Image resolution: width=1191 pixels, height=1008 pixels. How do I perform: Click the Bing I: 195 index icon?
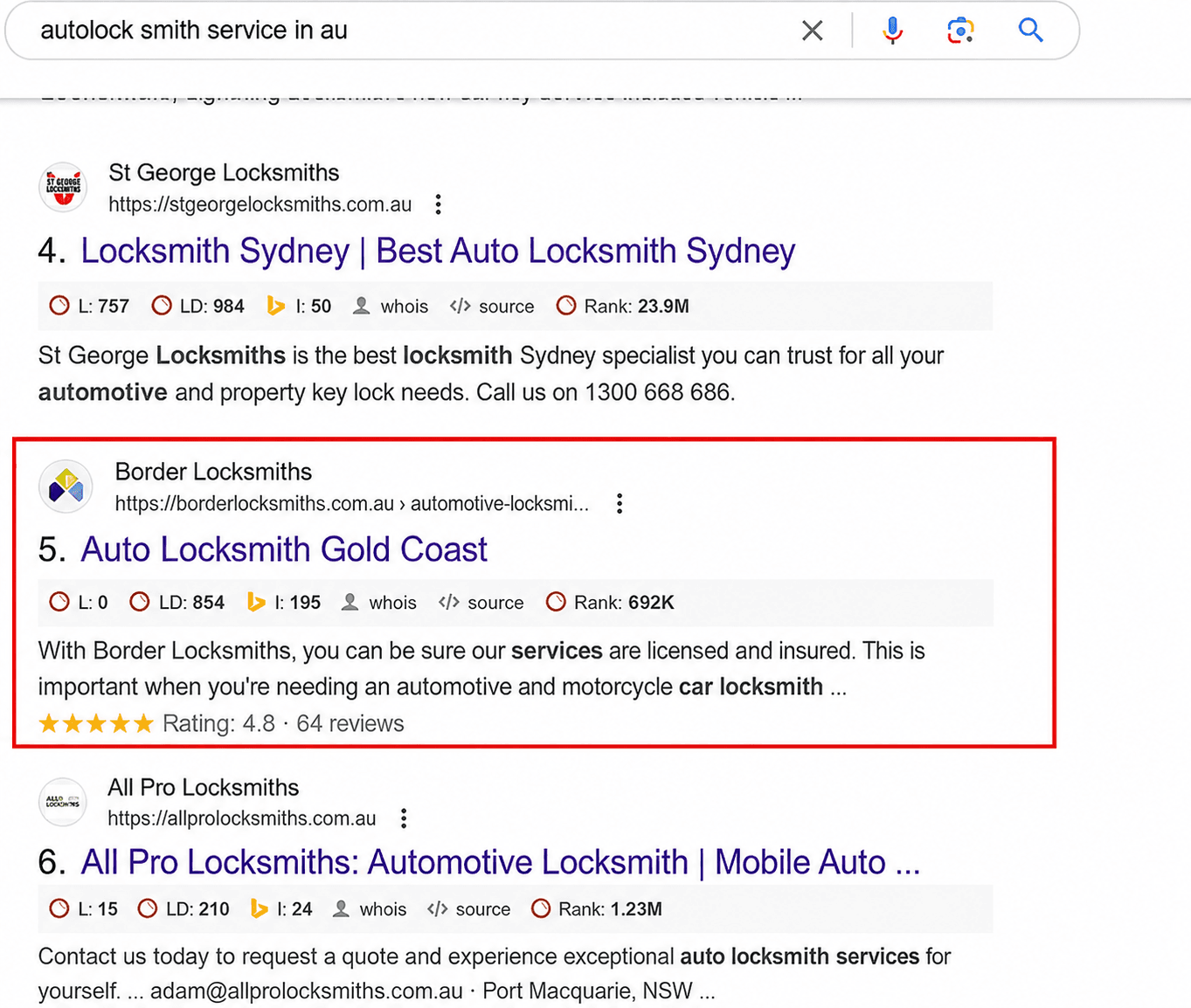click(256, 602)
